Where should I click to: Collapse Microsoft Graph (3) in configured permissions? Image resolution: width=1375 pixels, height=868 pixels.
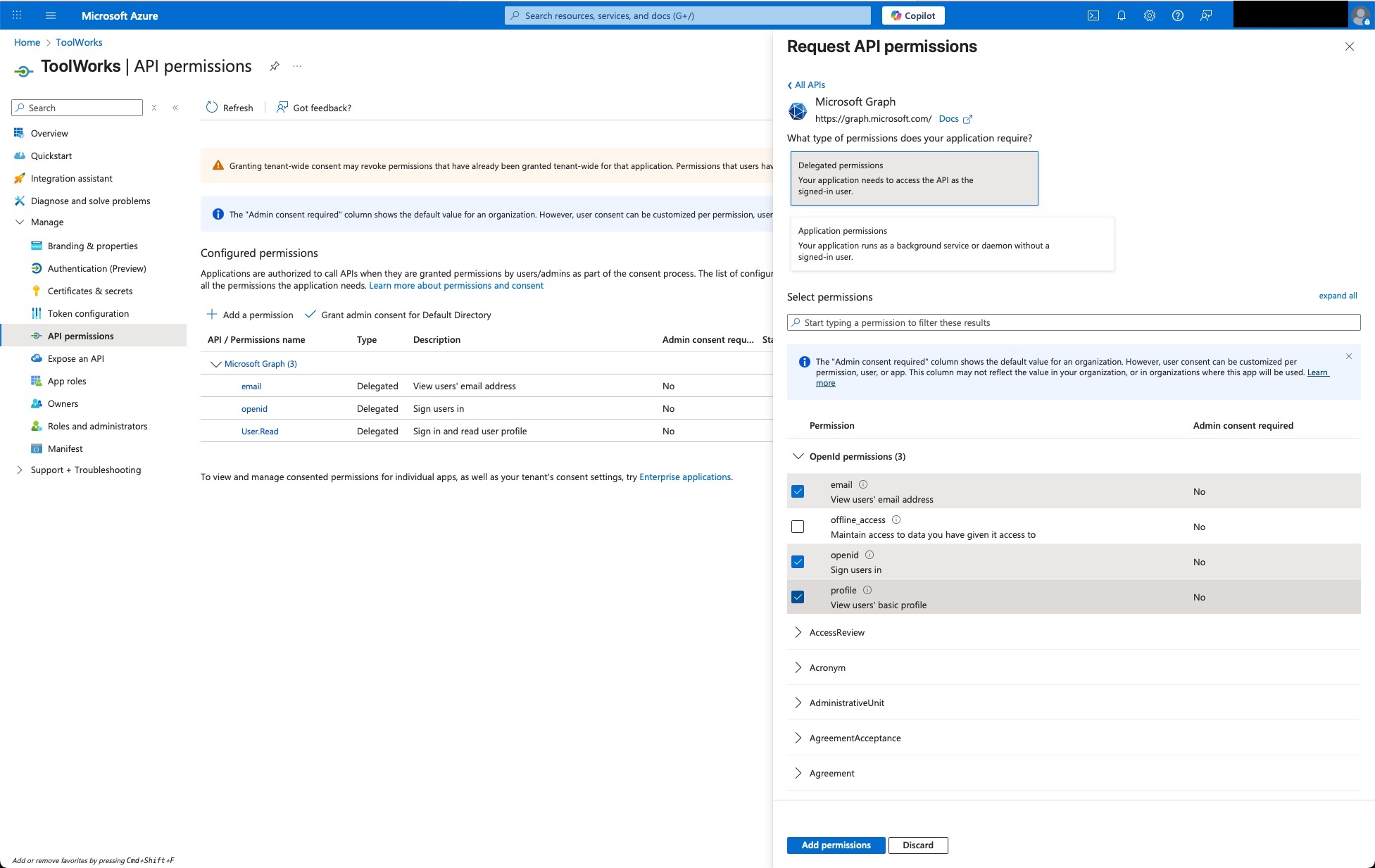[x=216, y=364]
